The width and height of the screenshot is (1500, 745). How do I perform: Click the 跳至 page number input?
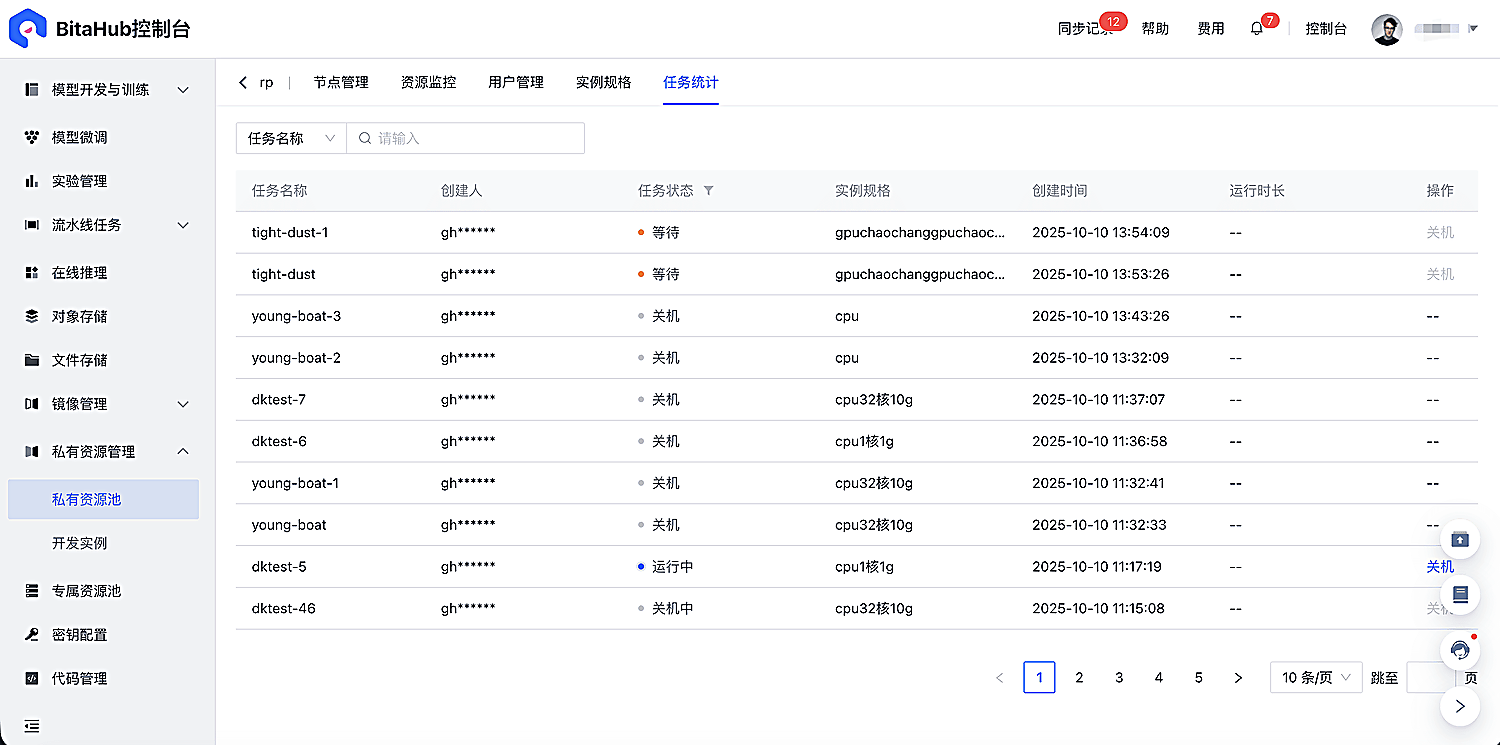[x=1431, y=677]
